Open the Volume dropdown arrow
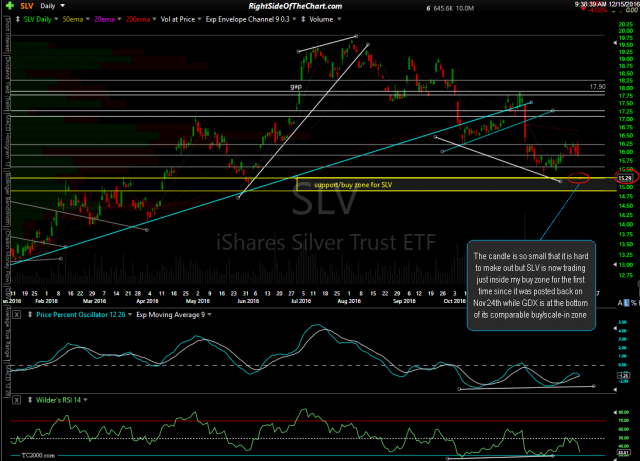Image resolution: width=640 pixels, height=461 pixels. click(339, 19)
